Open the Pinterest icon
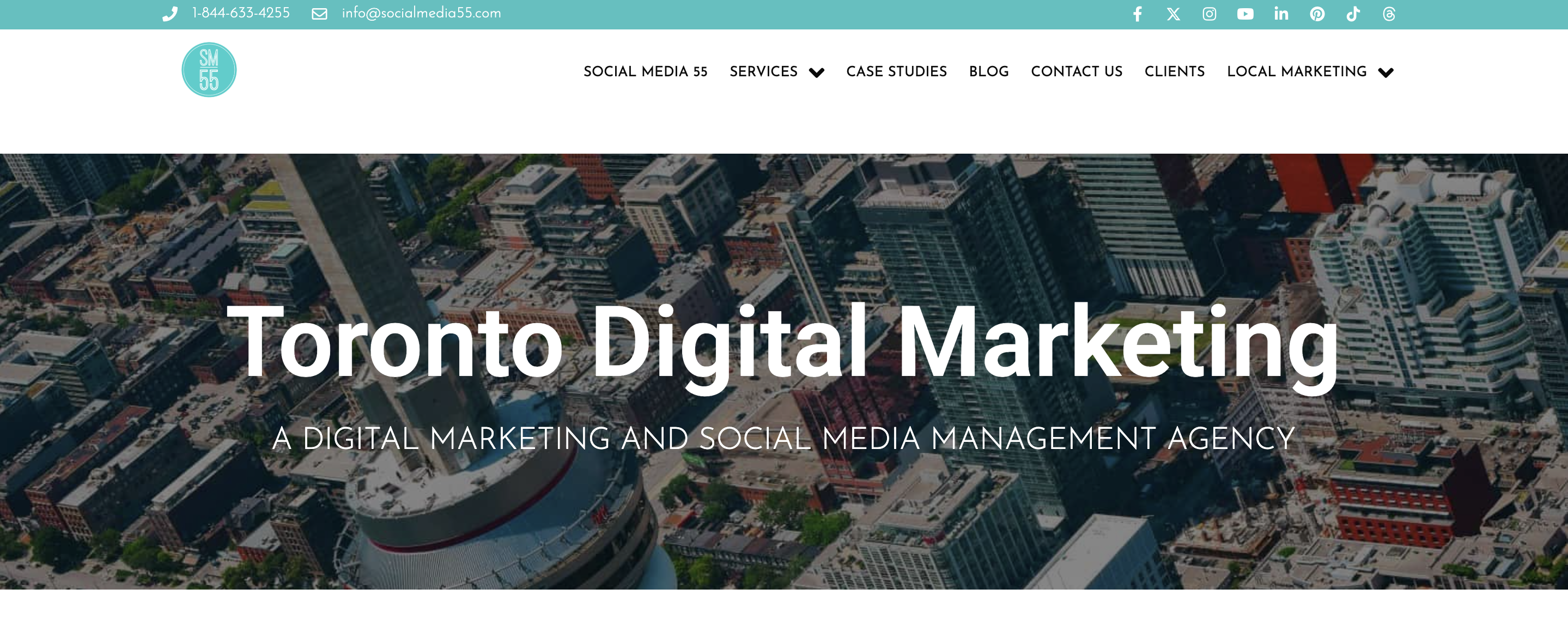This screenshot has width=1568, height=619. 1317,14
